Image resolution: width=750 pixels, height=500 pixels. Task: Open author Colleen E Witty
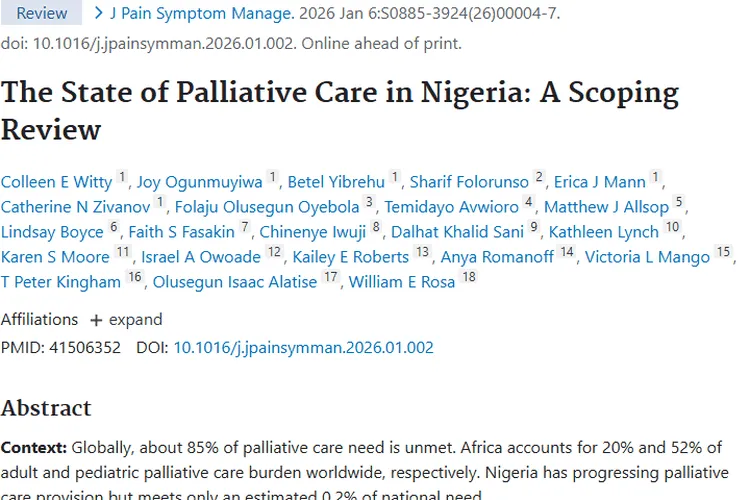tap(56, 182)
